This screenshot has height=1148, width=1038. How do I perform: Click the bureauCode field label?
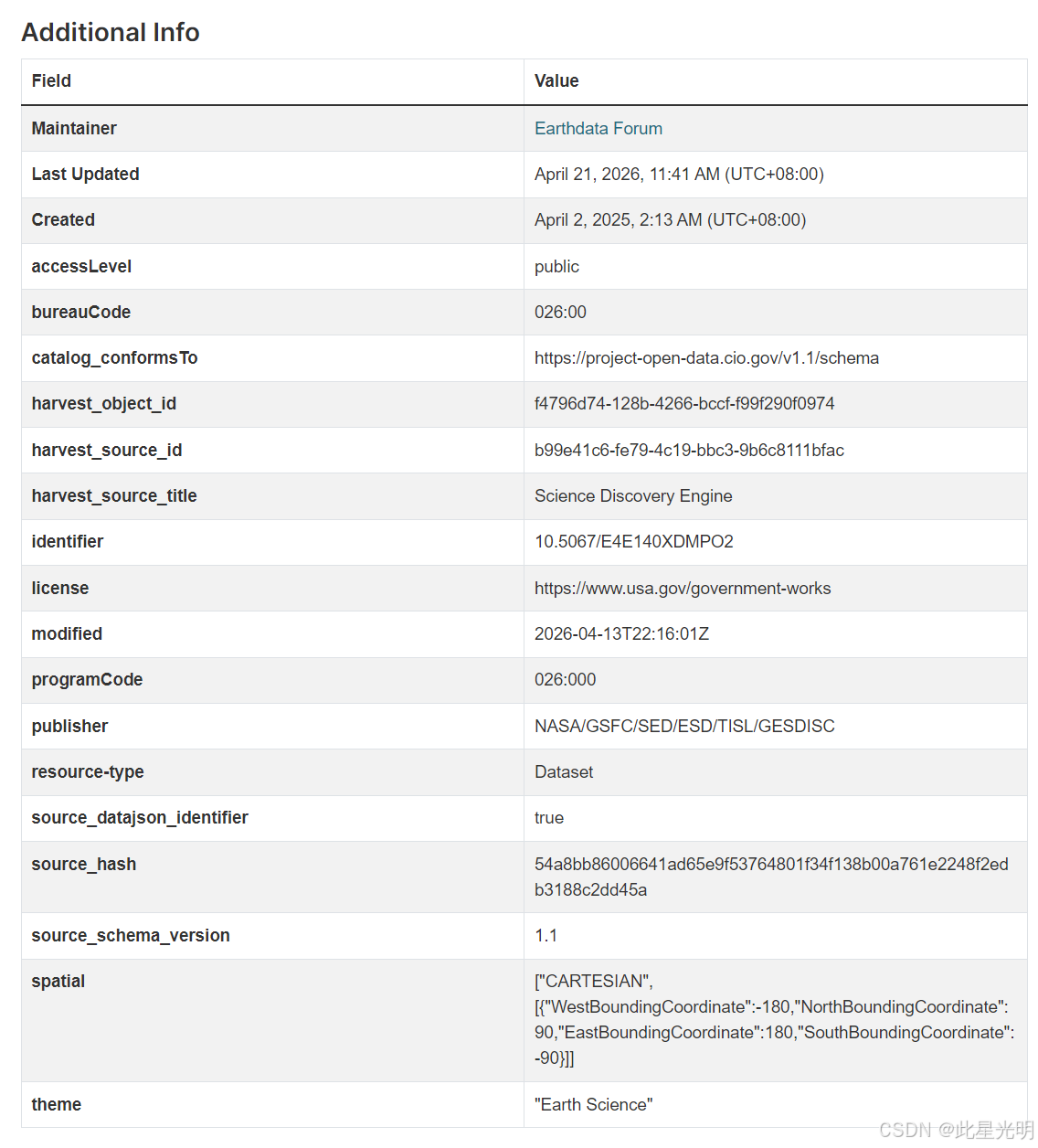coord(81,313)
